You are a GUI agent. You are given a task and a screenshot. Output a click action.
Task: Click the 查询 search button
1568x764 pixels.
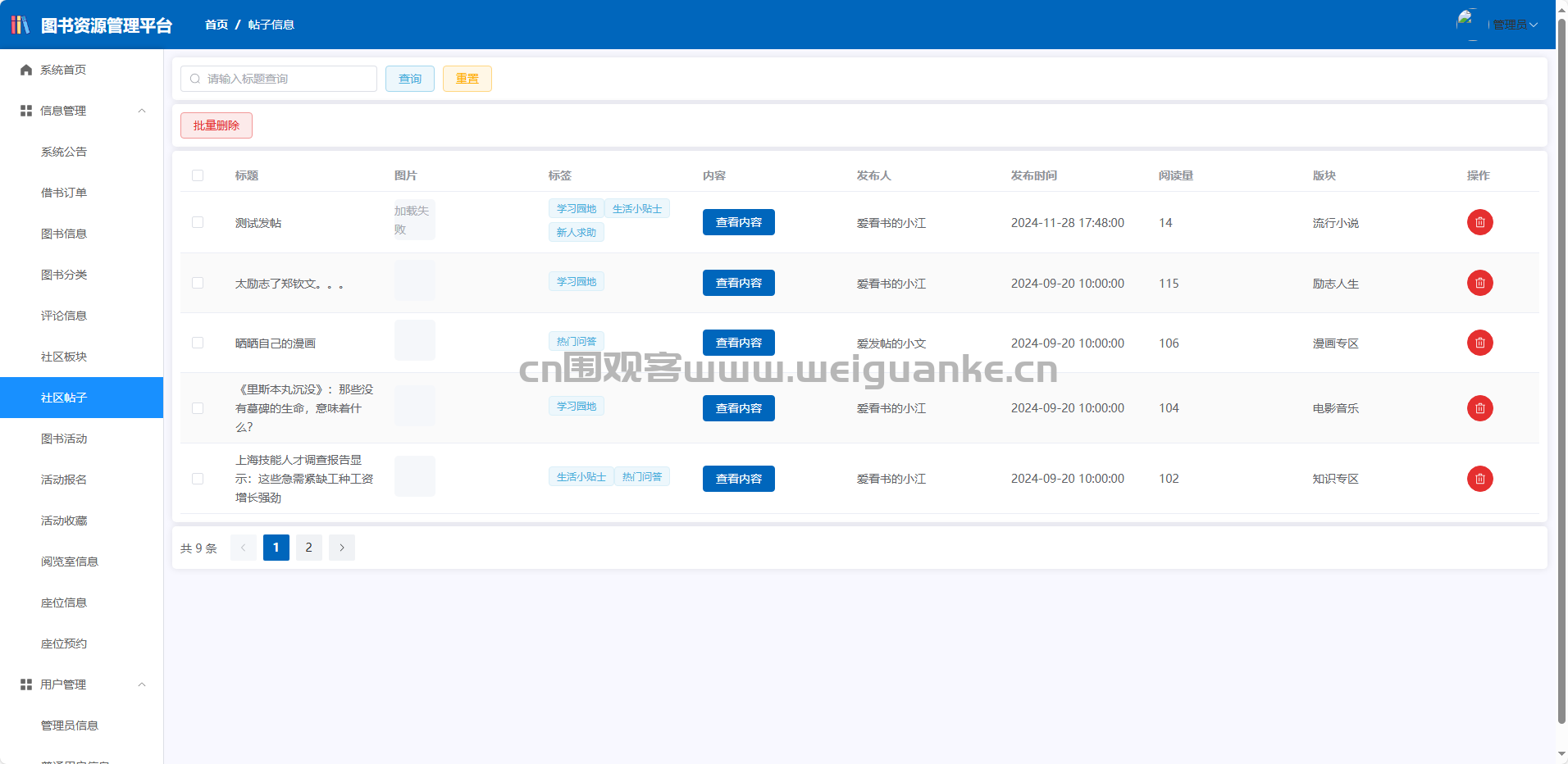tap(410, 79)
